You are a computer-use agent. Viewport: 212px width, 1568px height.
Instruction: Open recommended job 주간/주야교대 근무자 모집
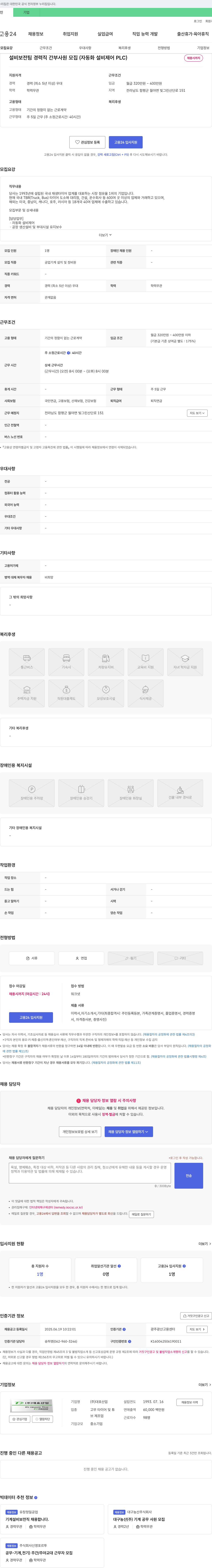39,1553
